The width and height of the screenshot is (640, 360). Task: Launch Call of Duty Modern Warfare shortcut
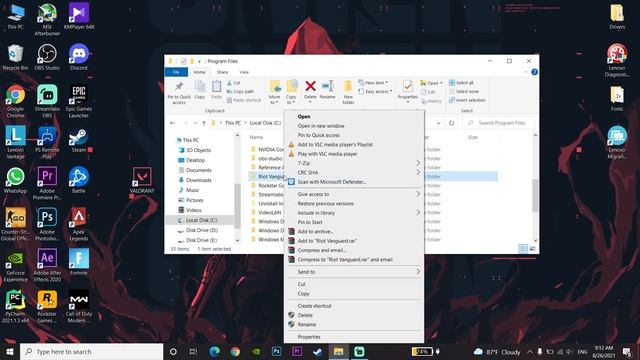(x=79, y=306)
